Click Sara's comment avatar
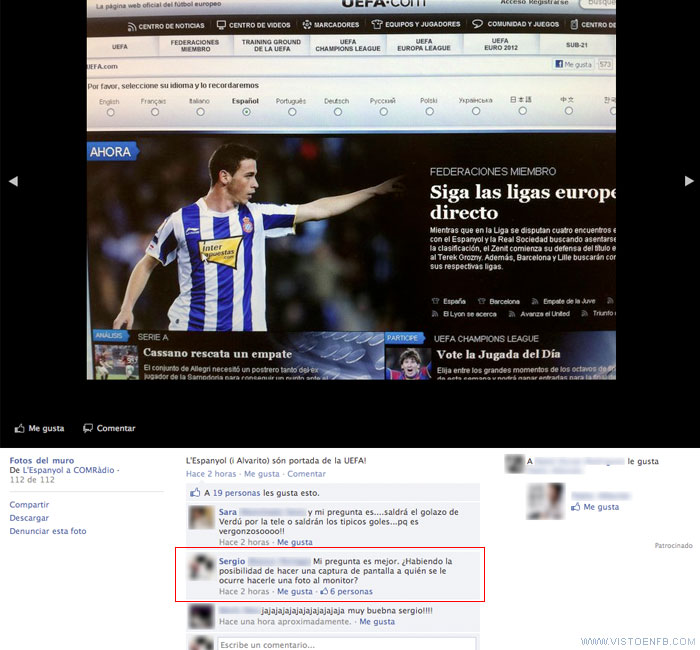 coord(201,517)
